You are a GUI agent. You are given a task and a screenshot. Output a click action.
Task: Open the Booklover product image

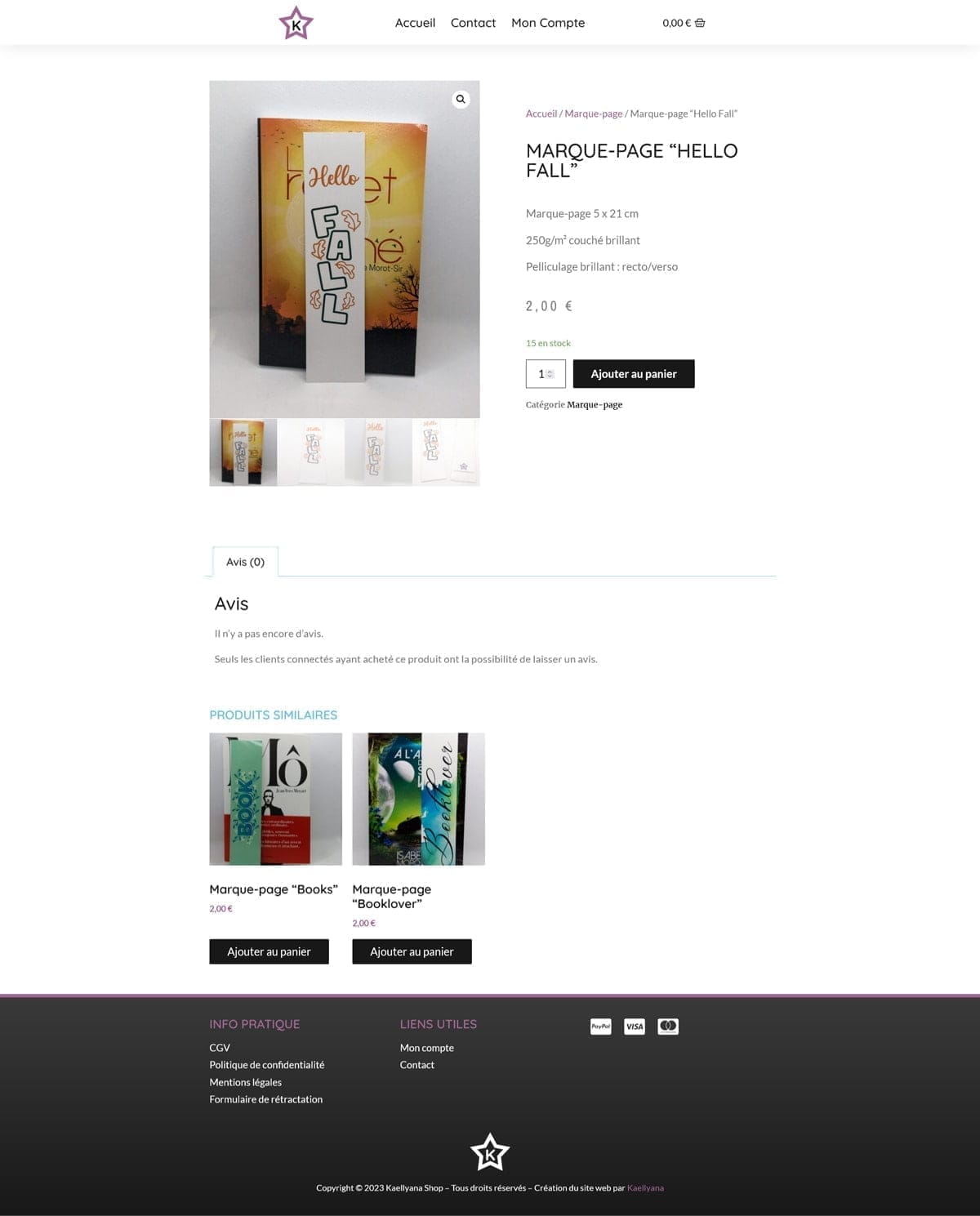click(418, 799)
